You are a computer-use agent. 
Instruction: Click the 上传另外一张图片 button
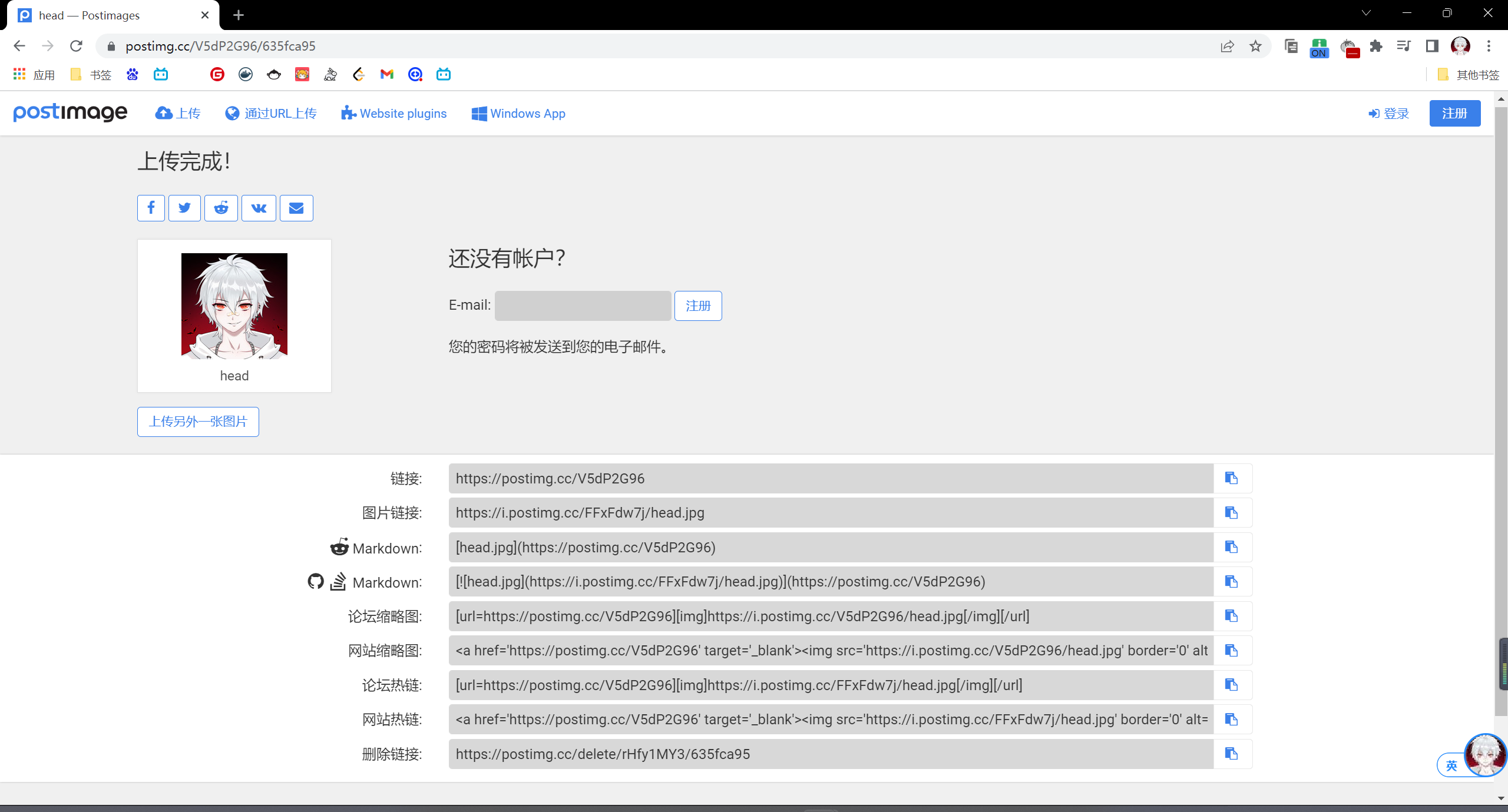click(x=198, y=422)
